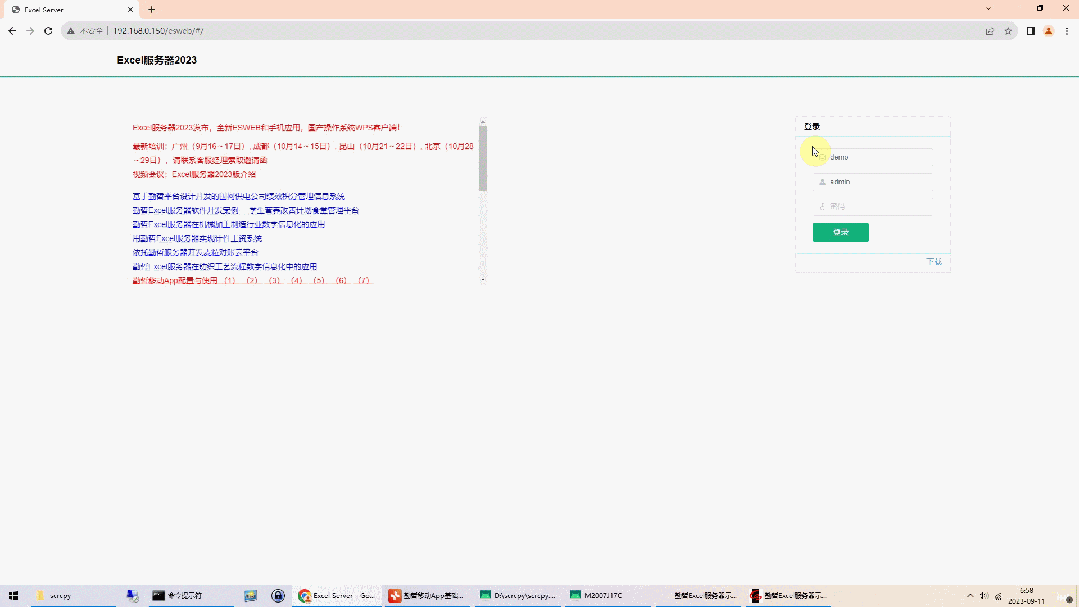
Task: Reload the Excel Server page
Action: pos(48,31)
